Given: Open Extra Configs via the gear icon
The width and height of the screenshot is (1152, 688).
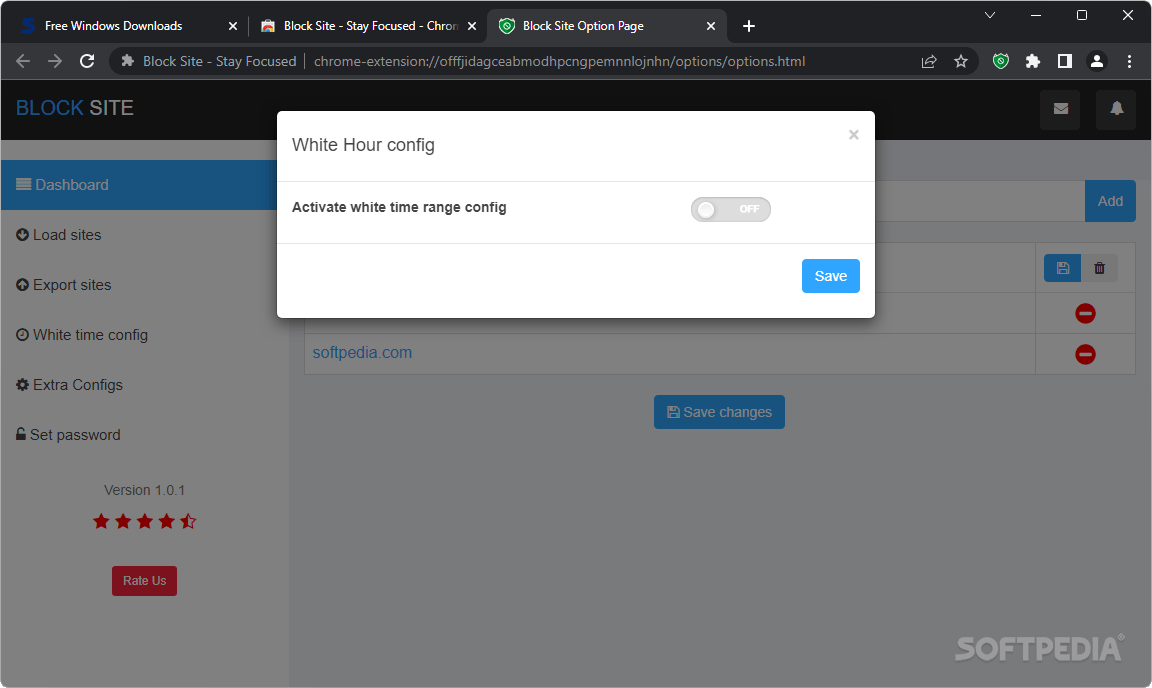Looking at the screenshot, I should pos(20,384).
